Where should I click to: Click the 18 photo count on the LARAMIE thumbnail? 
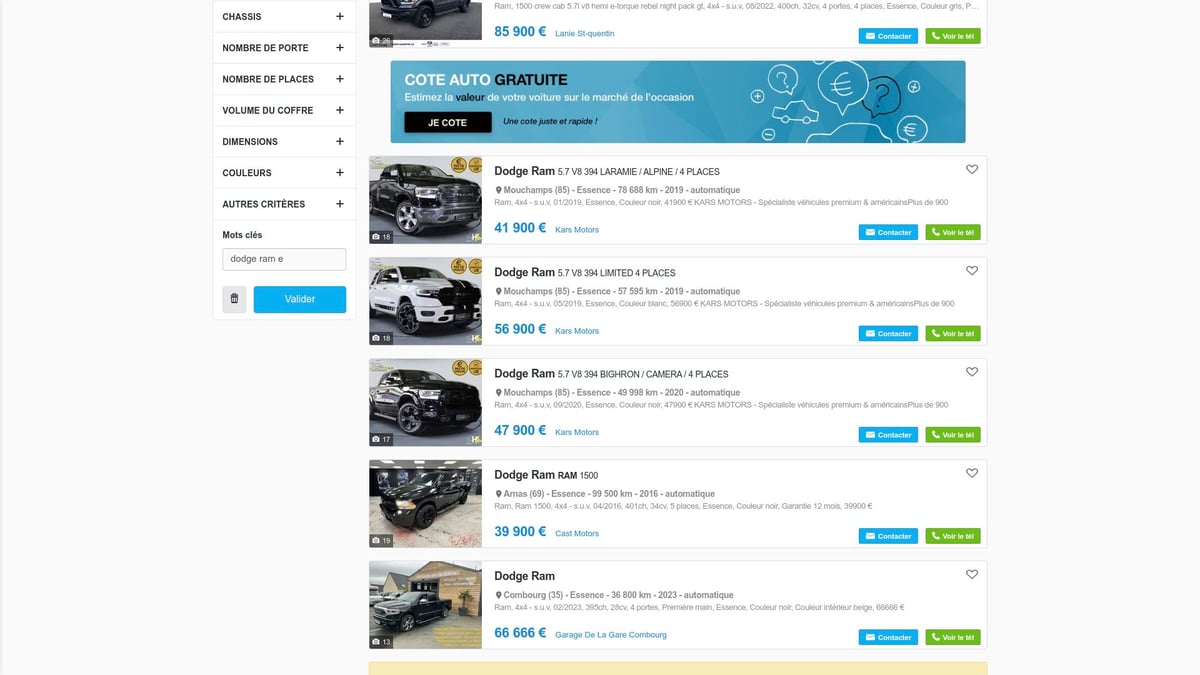point(381,237)
